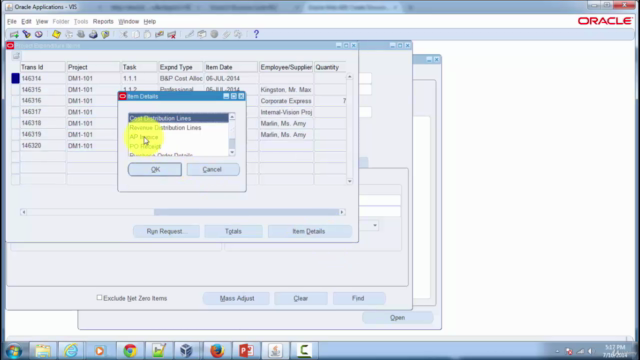The image size is (640, 360).
Task: Click the Trans Id 146320 cell
Action: pos(42,146)
